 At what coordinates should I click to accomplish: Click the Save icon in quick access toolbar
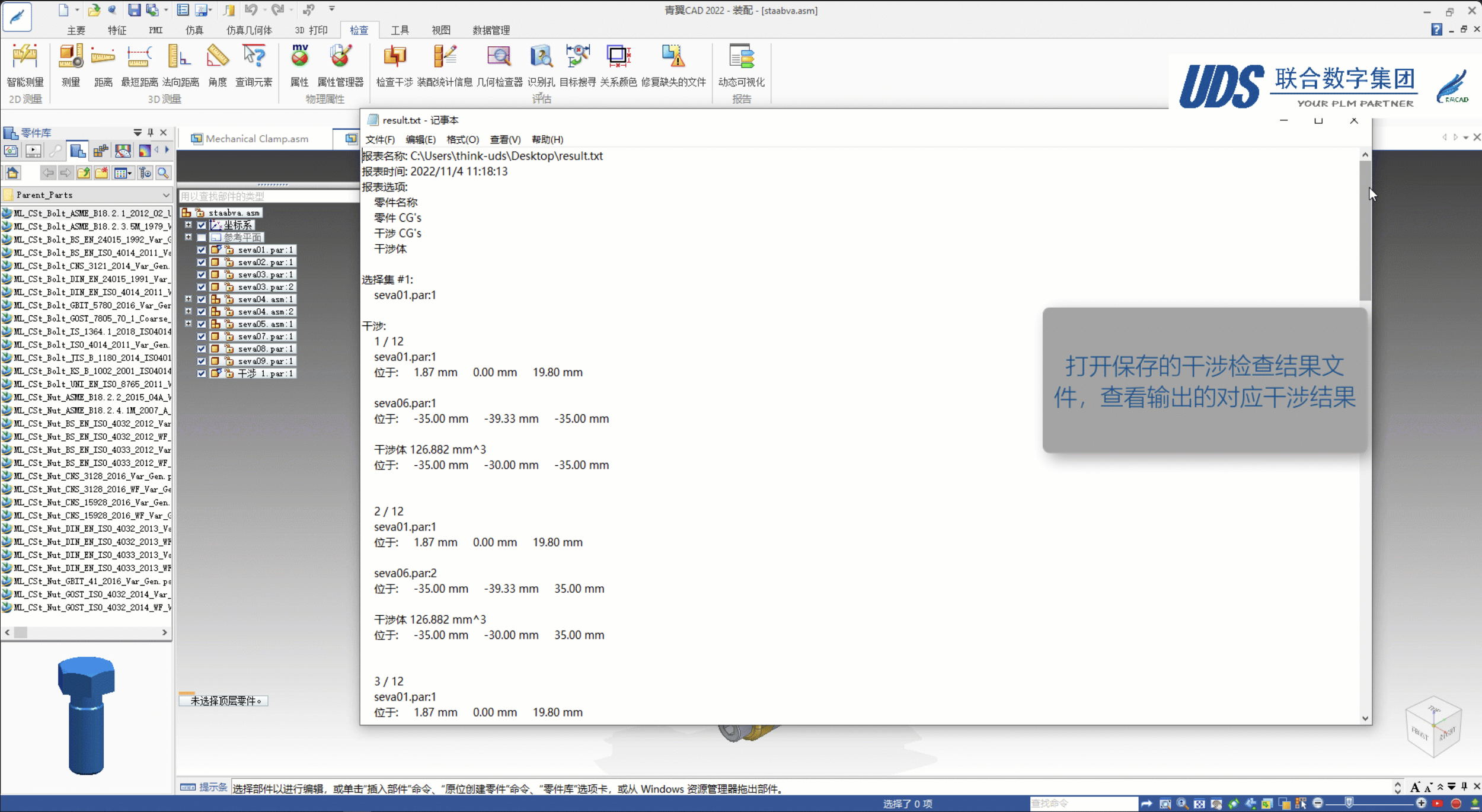click(135, 9)
